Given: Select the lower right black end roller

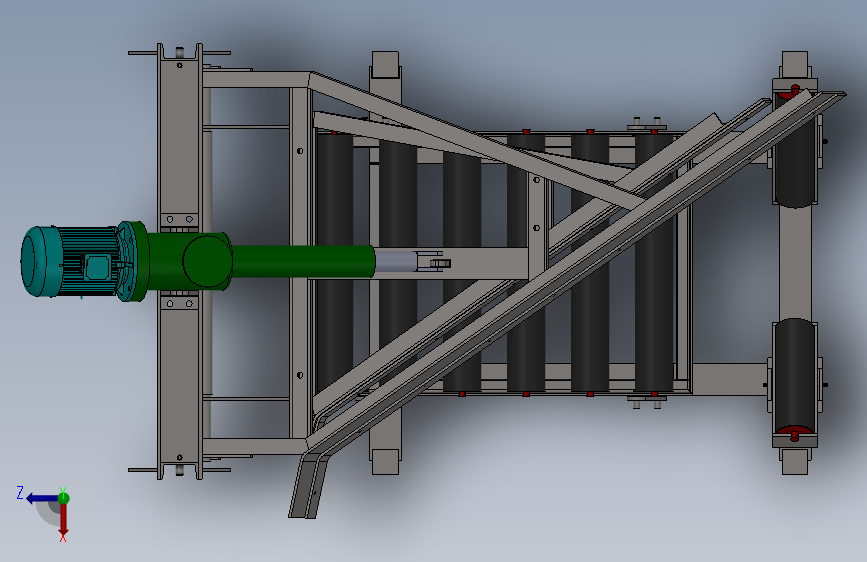Looking at the screenshot, I should point(795,376).
